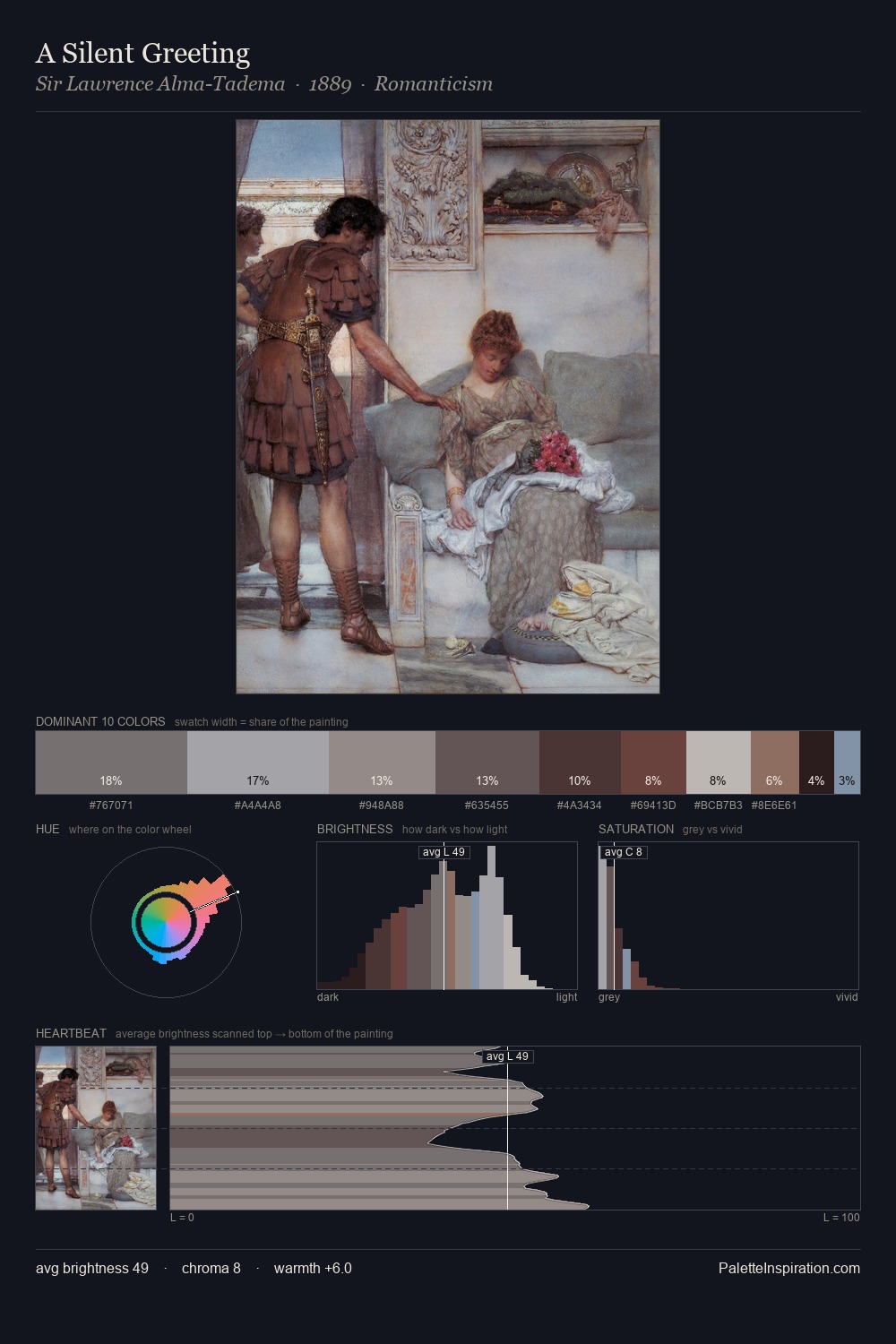The height and width of the screenshot is (1344, 896).
Task: Click the vivid axis label under saturation
Action: (847, 996)
